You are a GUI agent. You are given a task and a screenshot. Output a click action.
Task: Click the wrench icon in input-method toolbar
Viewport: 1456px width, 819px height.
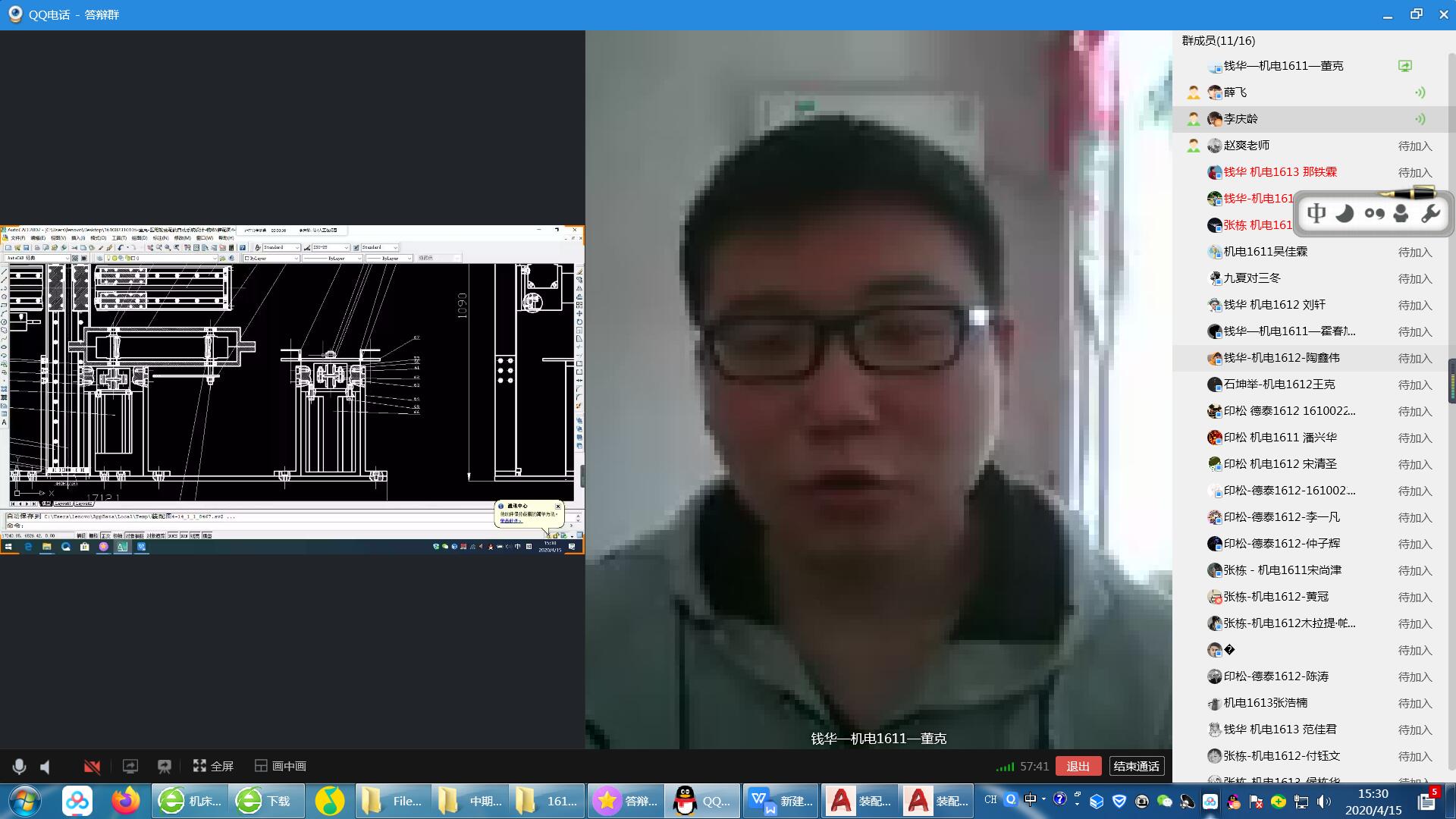coord(1430,214)
